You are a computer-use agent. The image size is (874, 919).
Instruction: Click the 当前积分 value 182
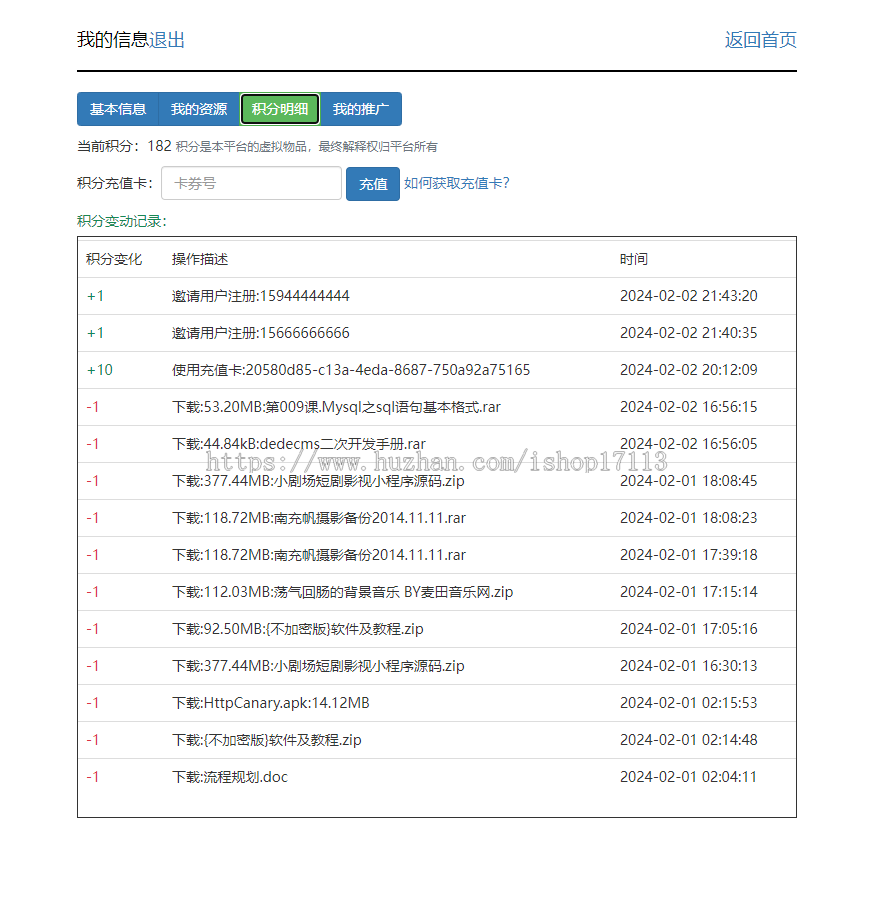pos(159,146)
